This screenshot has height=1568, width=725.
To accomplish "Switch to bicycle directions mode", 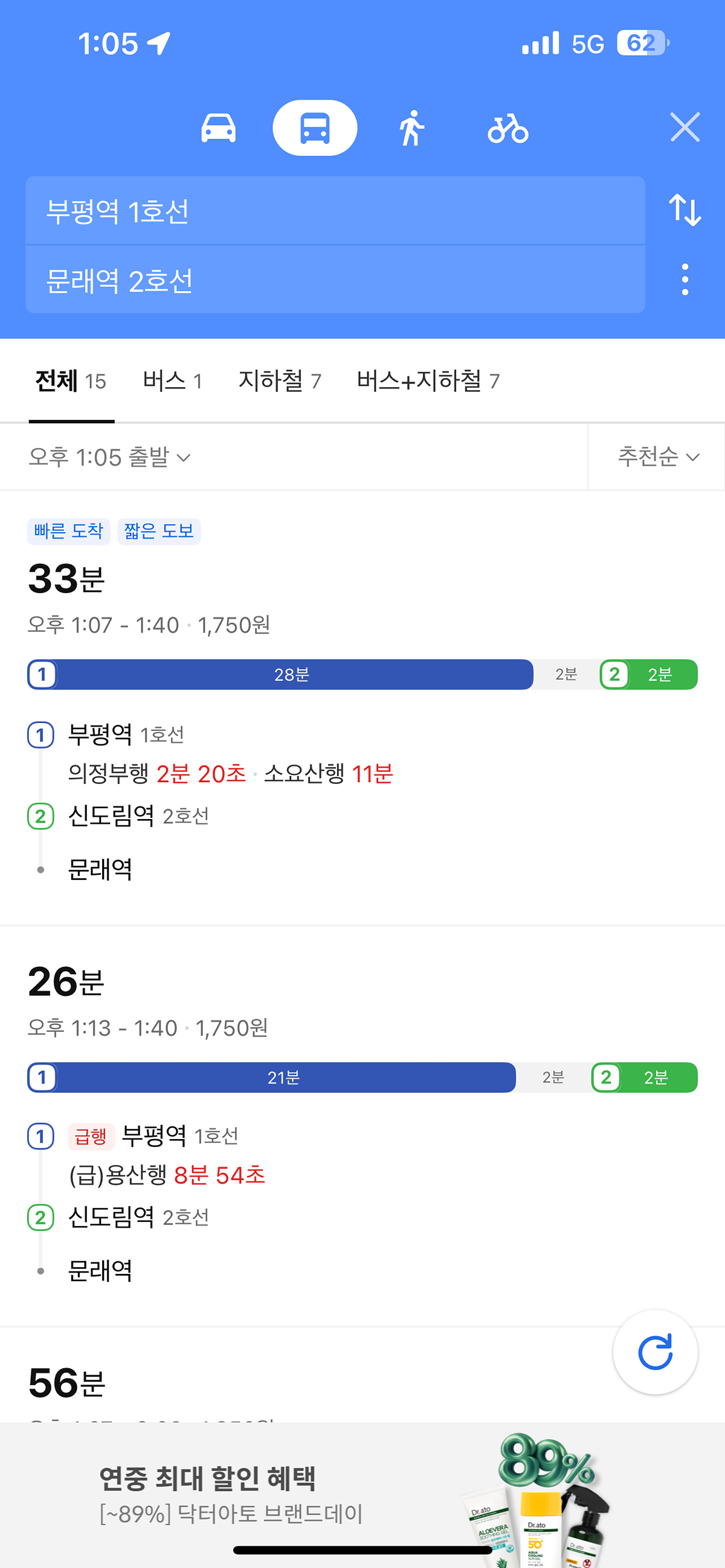I will click(x=507, y=129).
